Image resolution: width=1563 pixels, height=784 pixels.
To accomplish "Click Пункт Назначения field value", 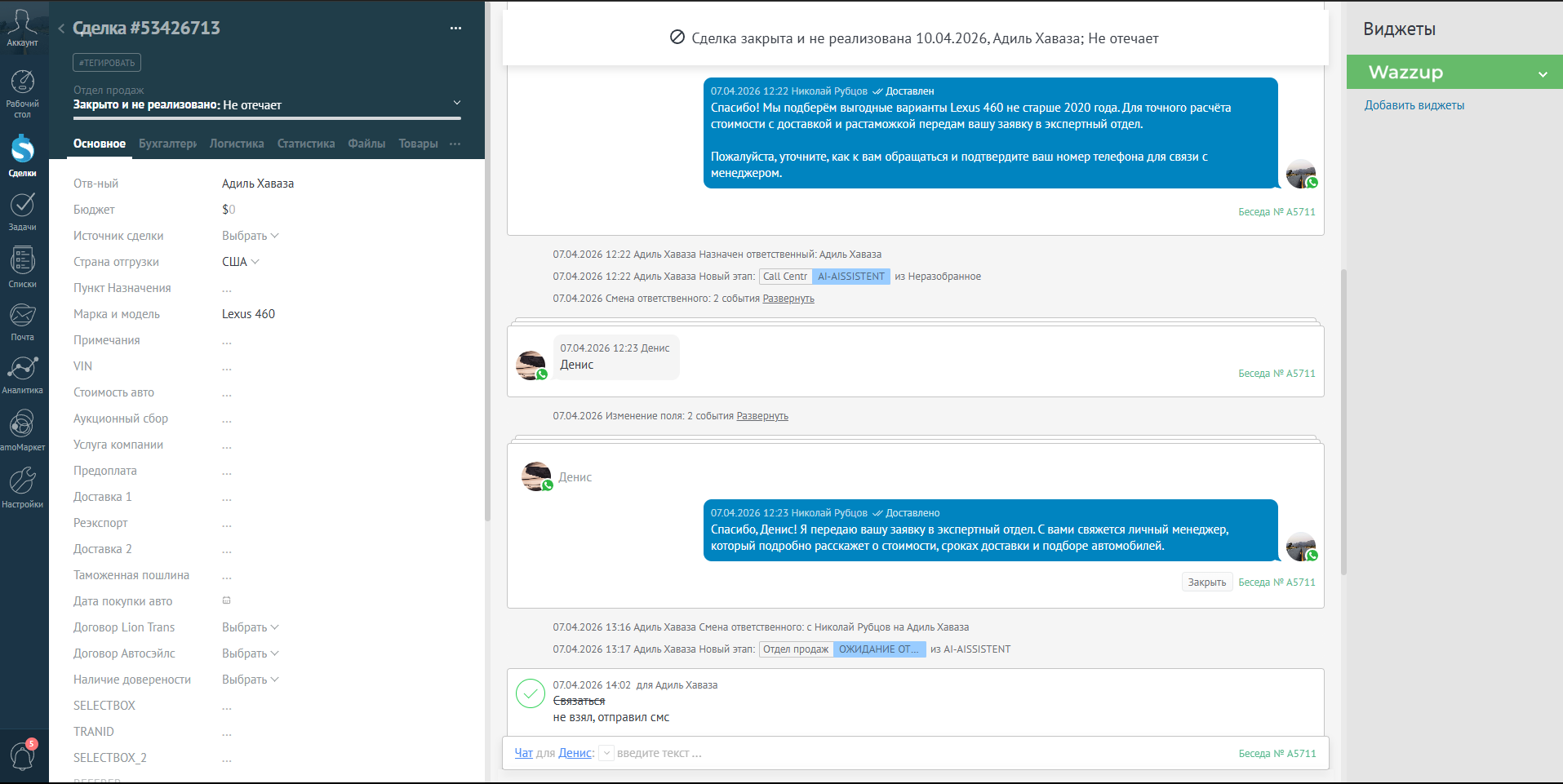I will 227,289.
